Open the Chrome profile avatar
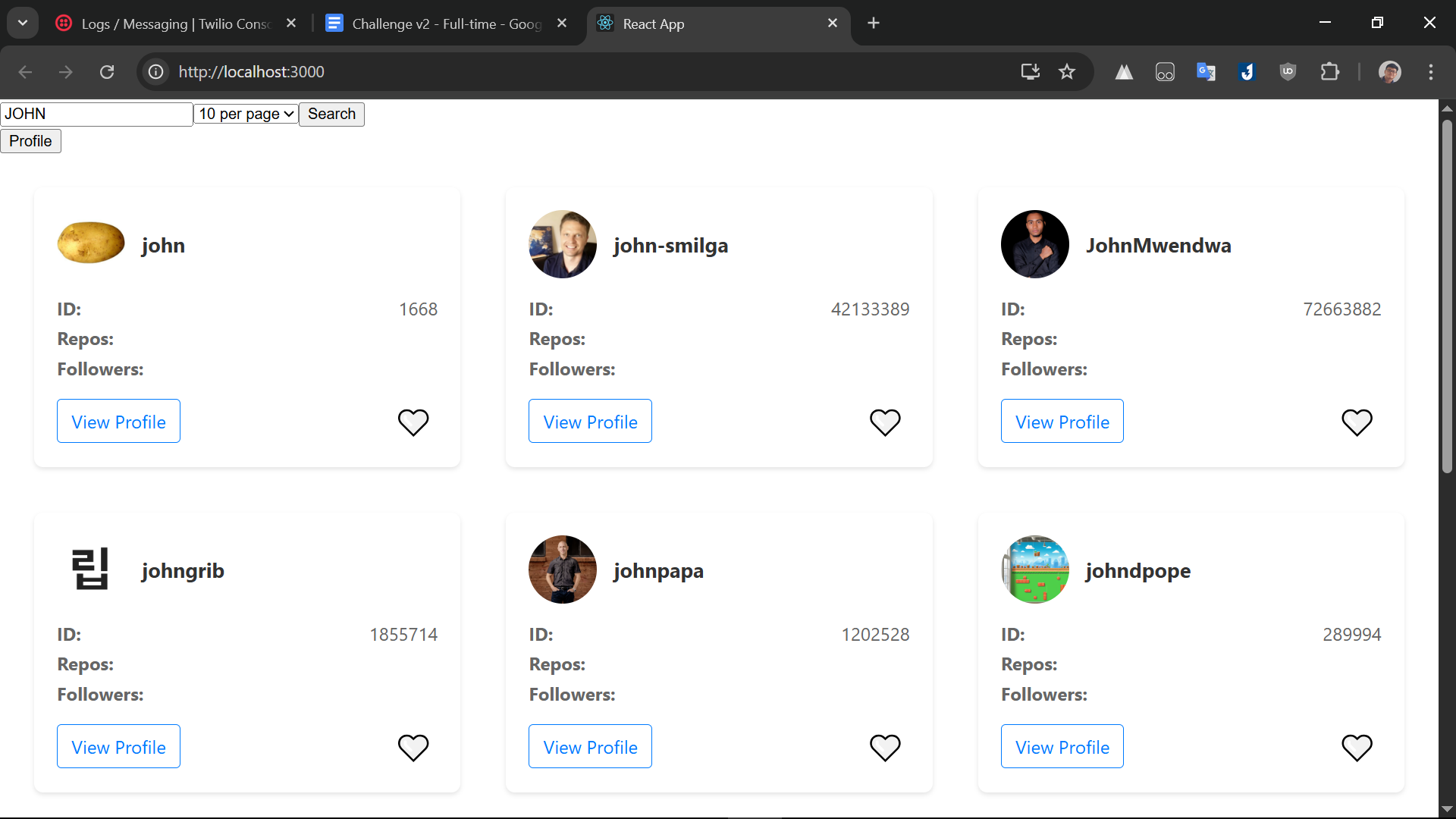This screenshot has height=819, width=1456. pos(1389,72)
